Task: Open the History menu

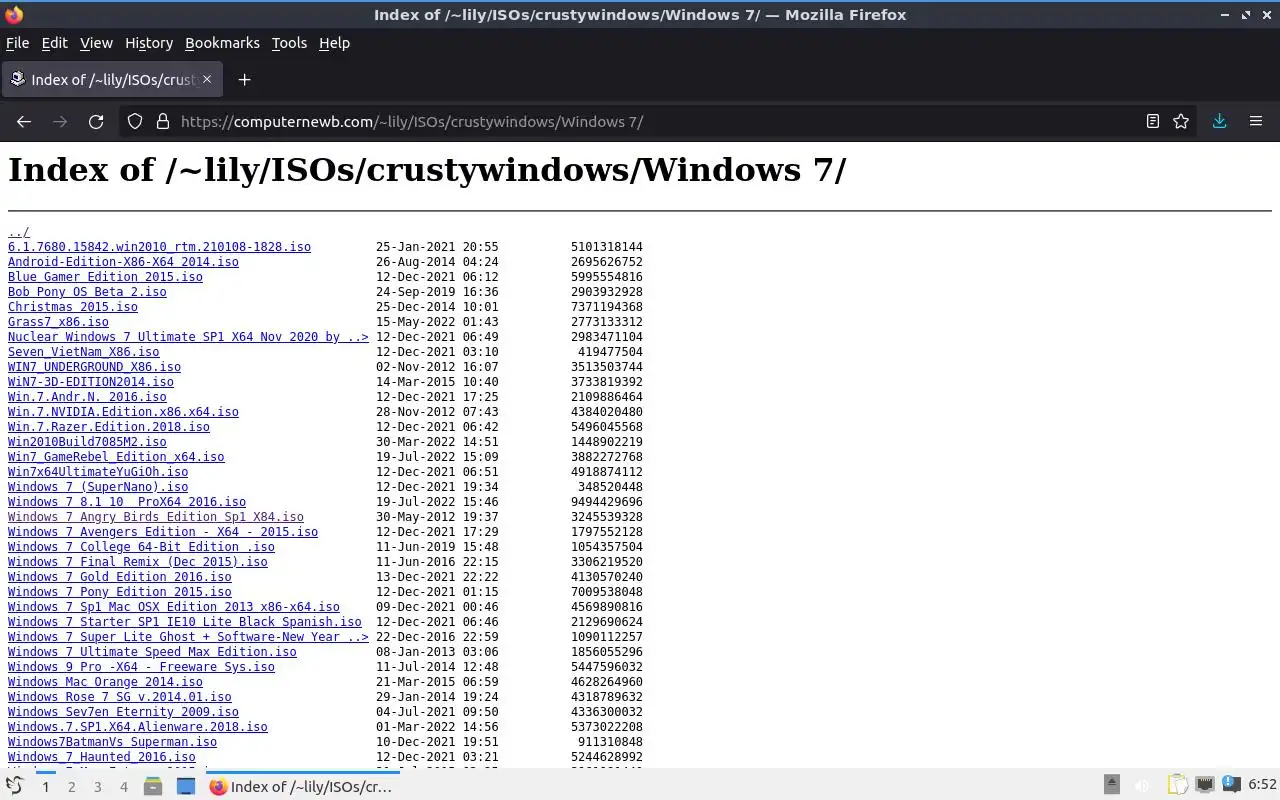Action: [x=149, y=43]
